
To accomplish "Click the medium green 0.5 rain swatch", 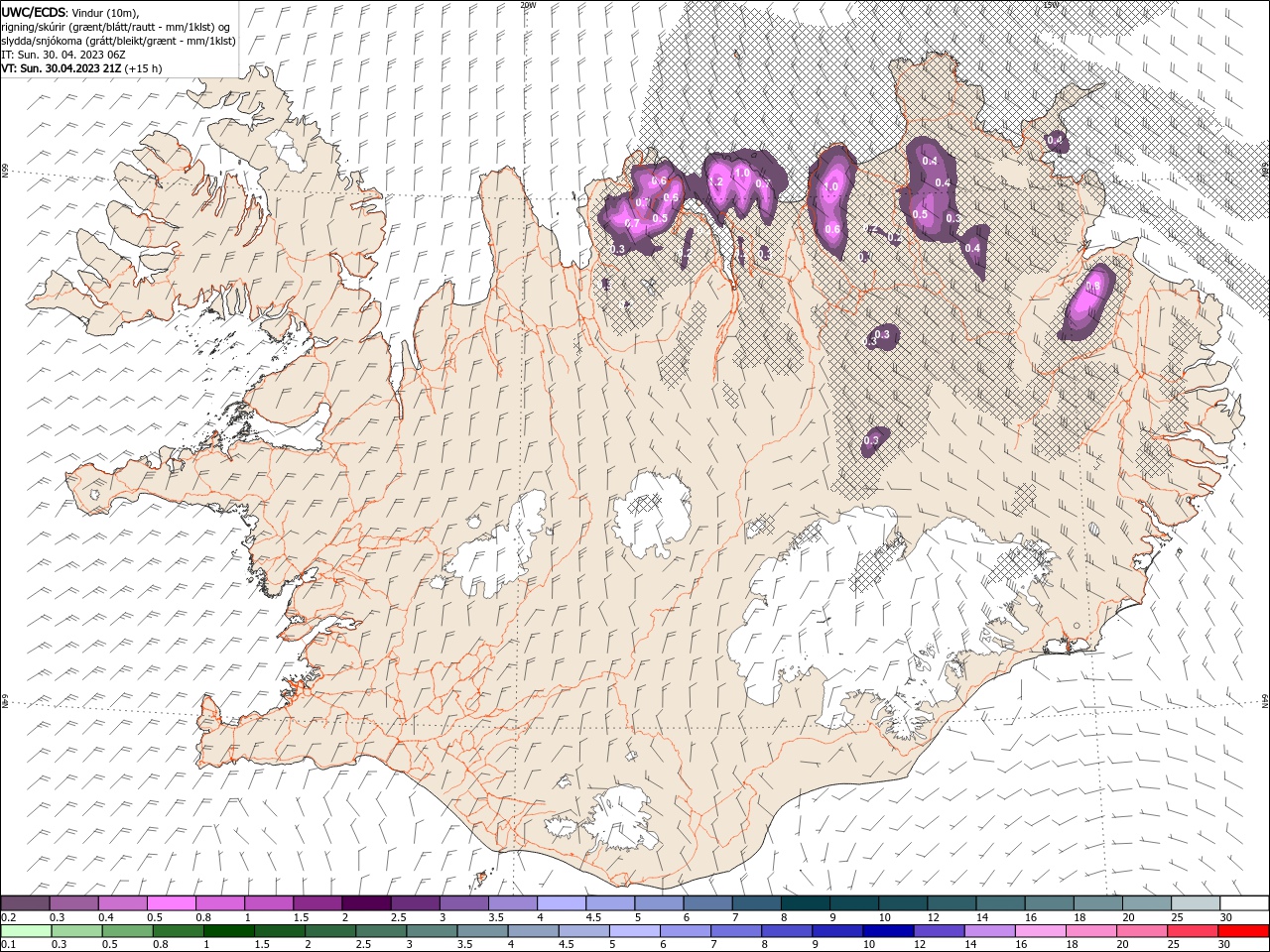I will point(127,931).
